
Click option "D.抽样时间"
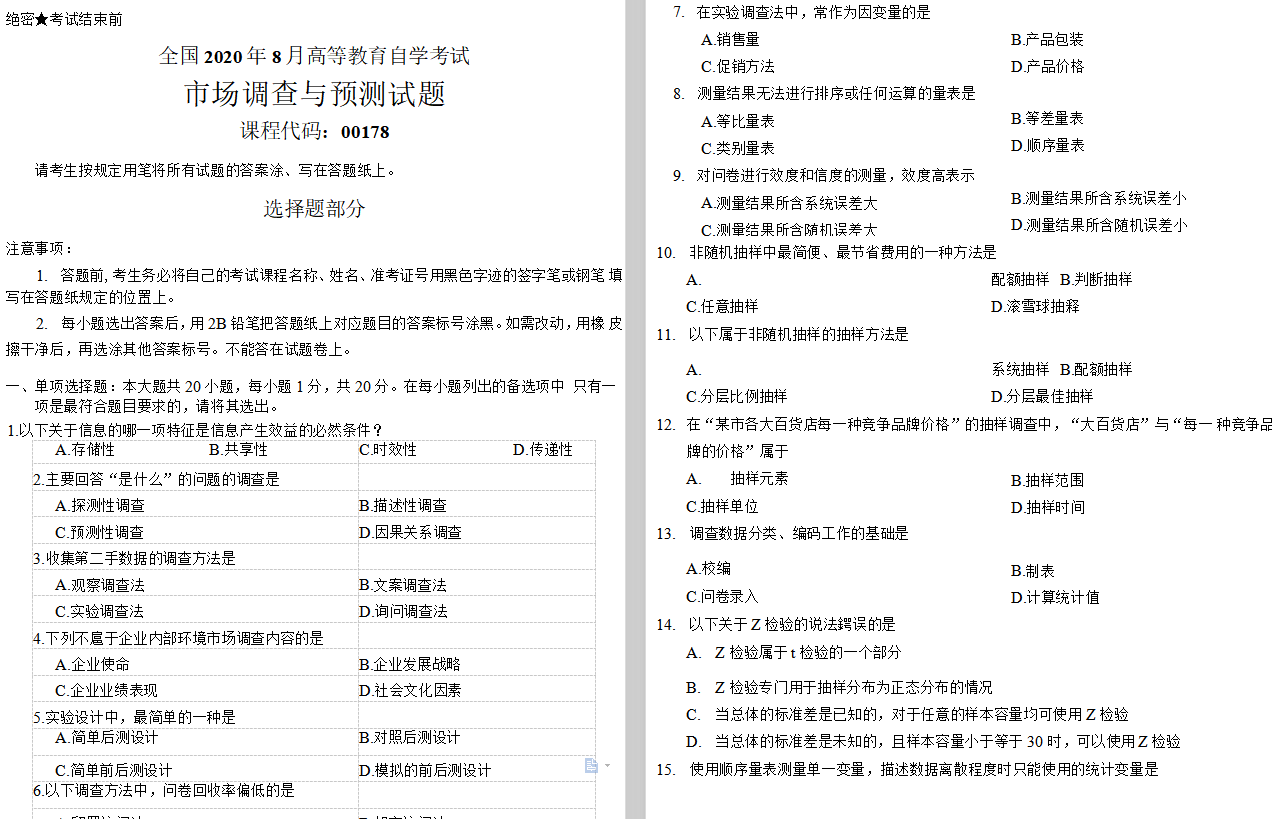[x=1047, y=508]
